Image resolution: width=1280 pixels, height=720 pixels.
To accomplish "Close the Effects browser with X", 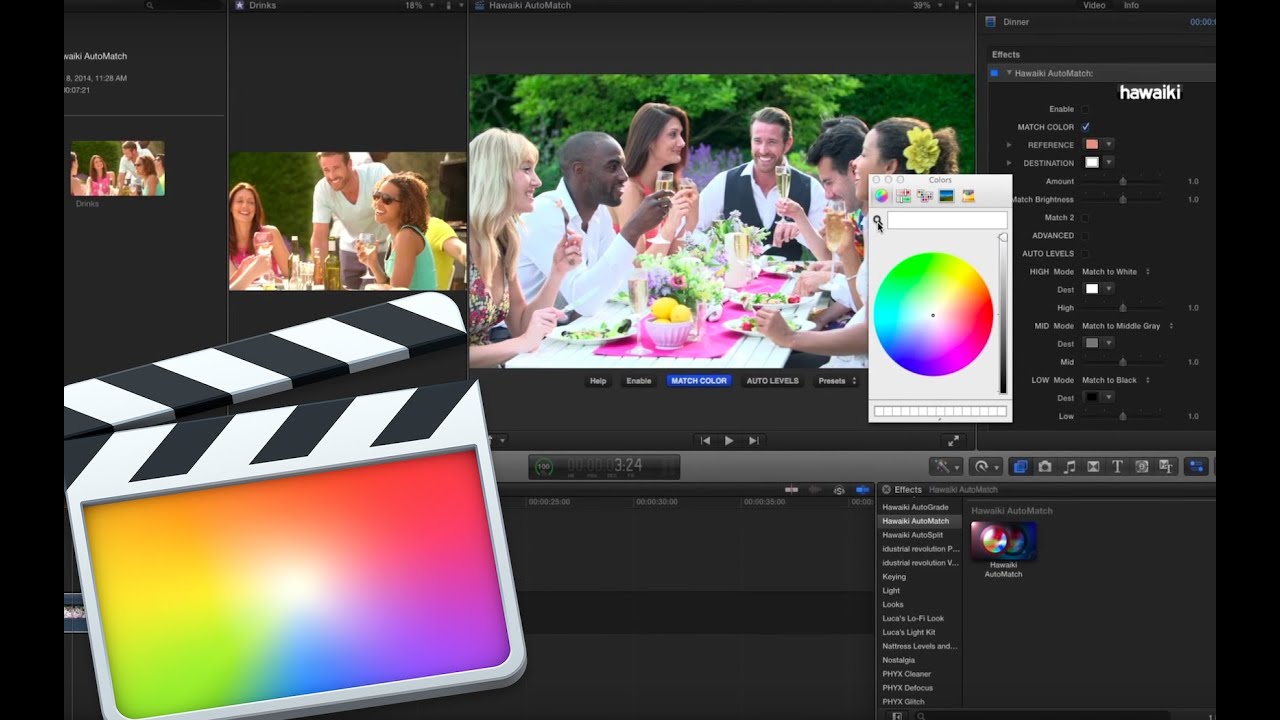I will (x=886, y=489).
